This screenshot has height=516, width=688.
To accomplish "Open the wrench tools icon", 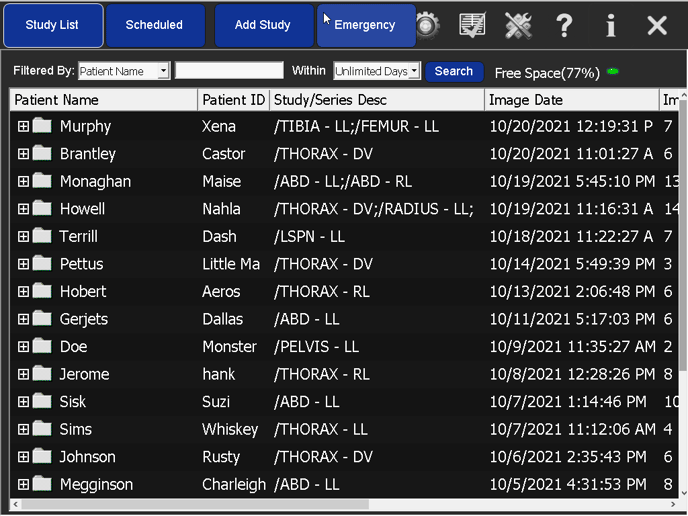I will (x=518, y=25).
